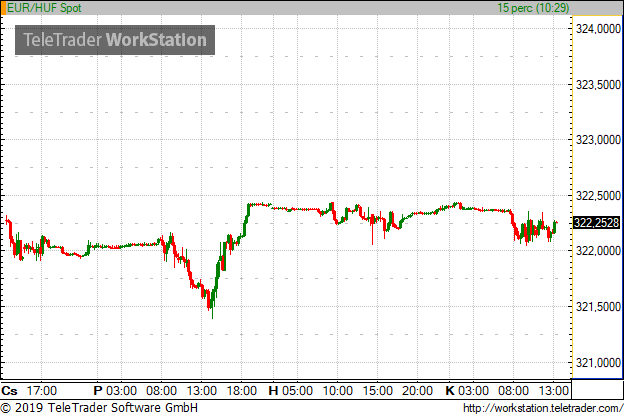Click the orange marker left of EUR/HUF title

click(x=3, y=8)
